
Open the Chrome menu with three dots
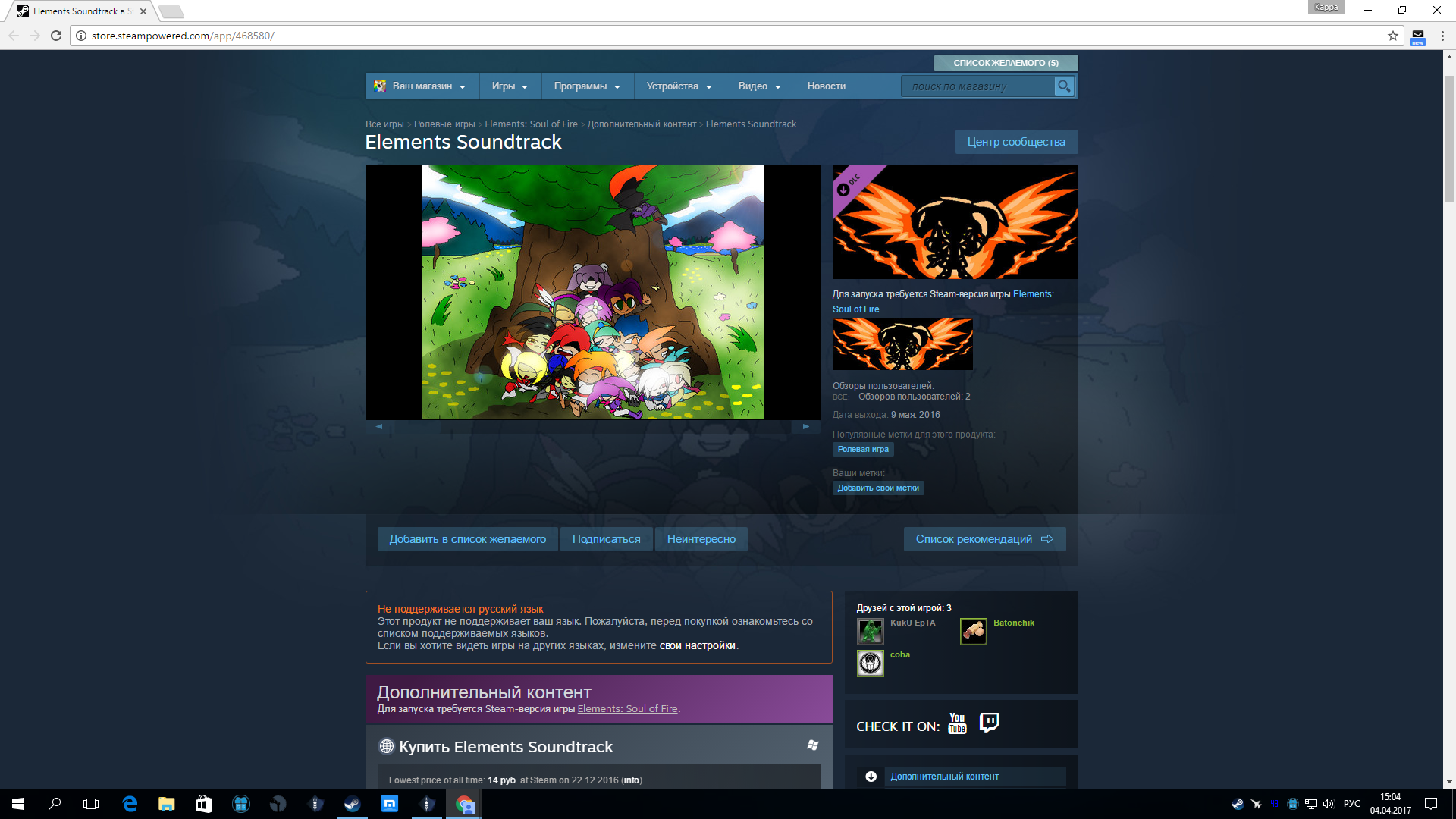click(1442, 36)
